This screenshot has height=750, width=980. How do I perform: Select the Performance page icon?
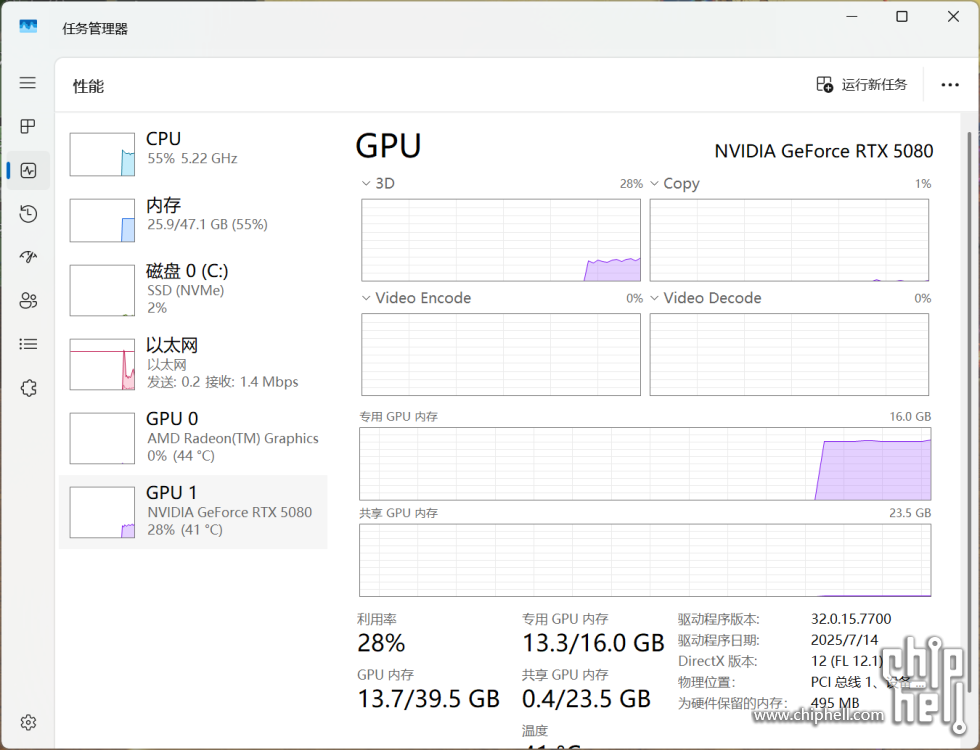[x=28, y=170]
